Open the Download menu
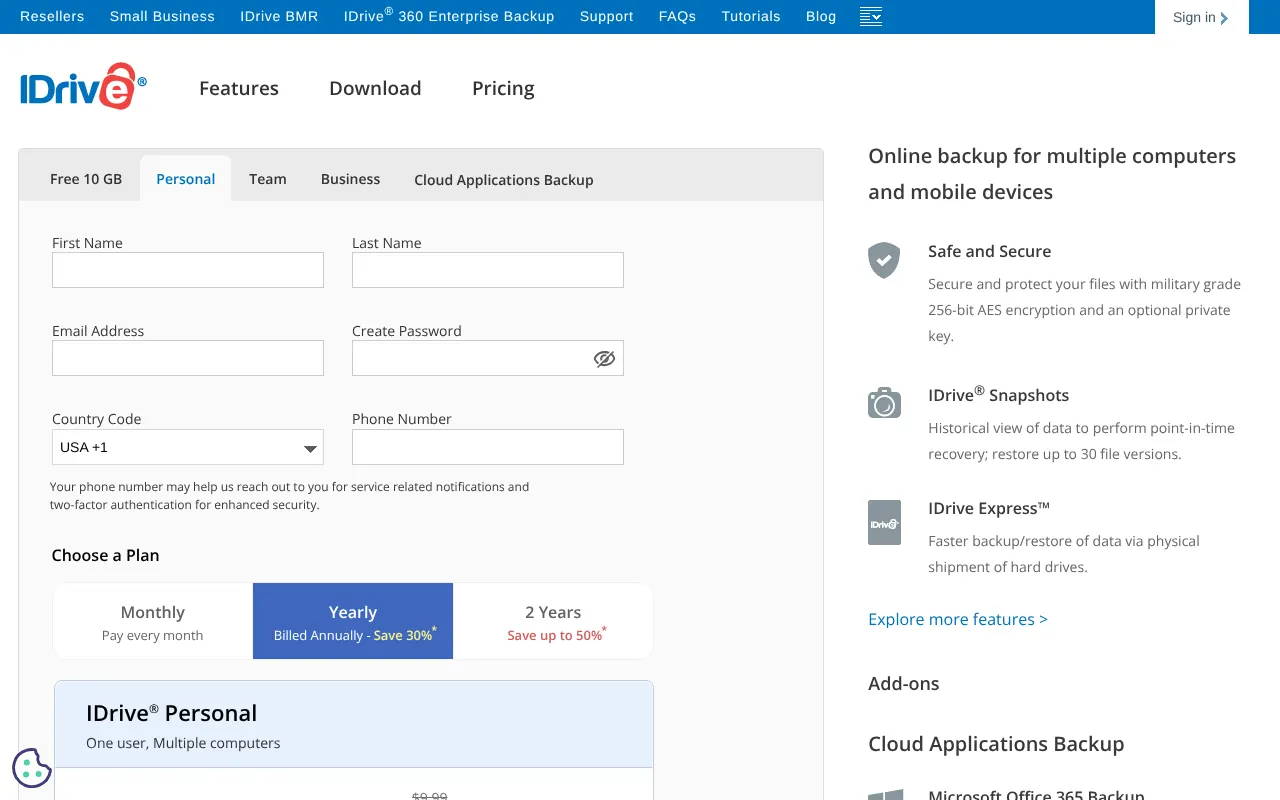This screenshot has width=1280, height=800. (x=375, y=88)
